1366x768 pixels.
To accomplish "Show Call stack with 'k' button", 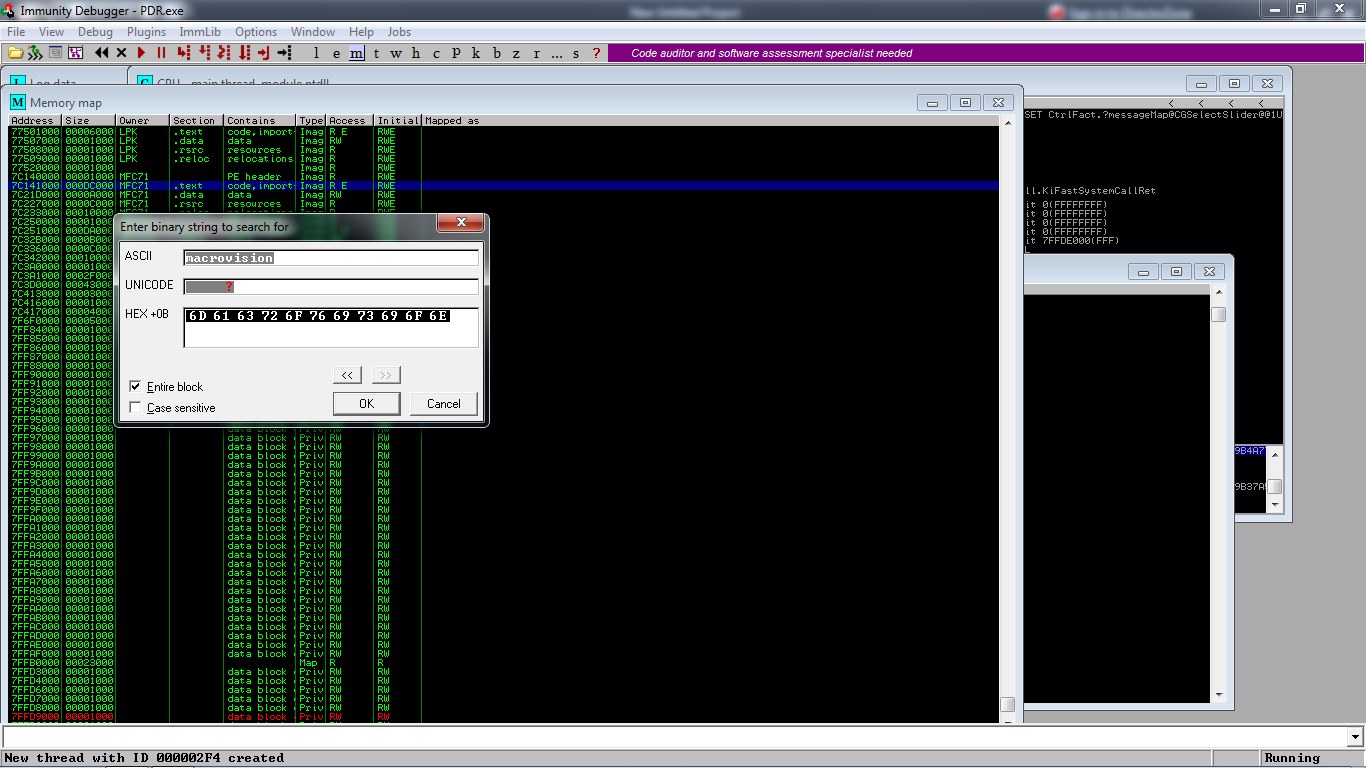I will pyautogui.click(x=476, y=53).
